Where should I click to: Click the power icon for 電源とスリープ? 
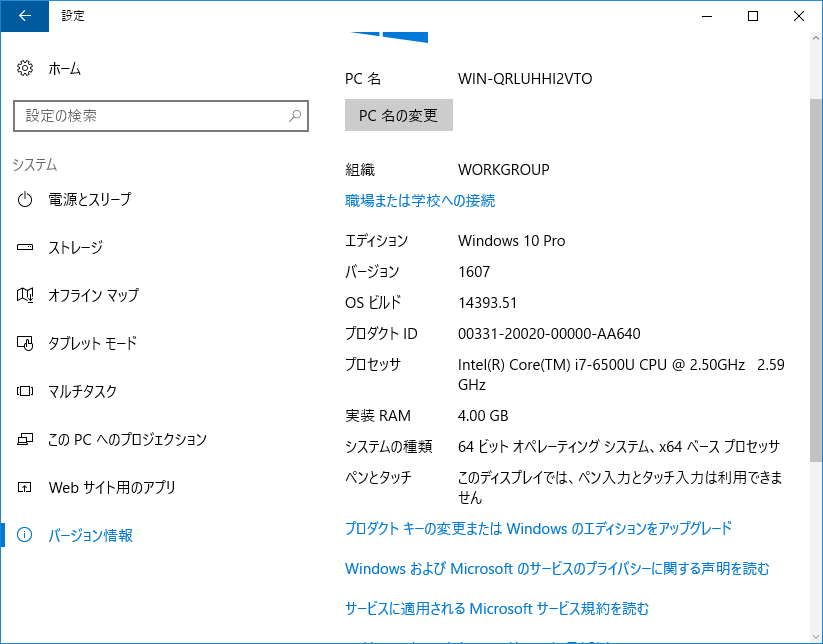coord(25,199)
